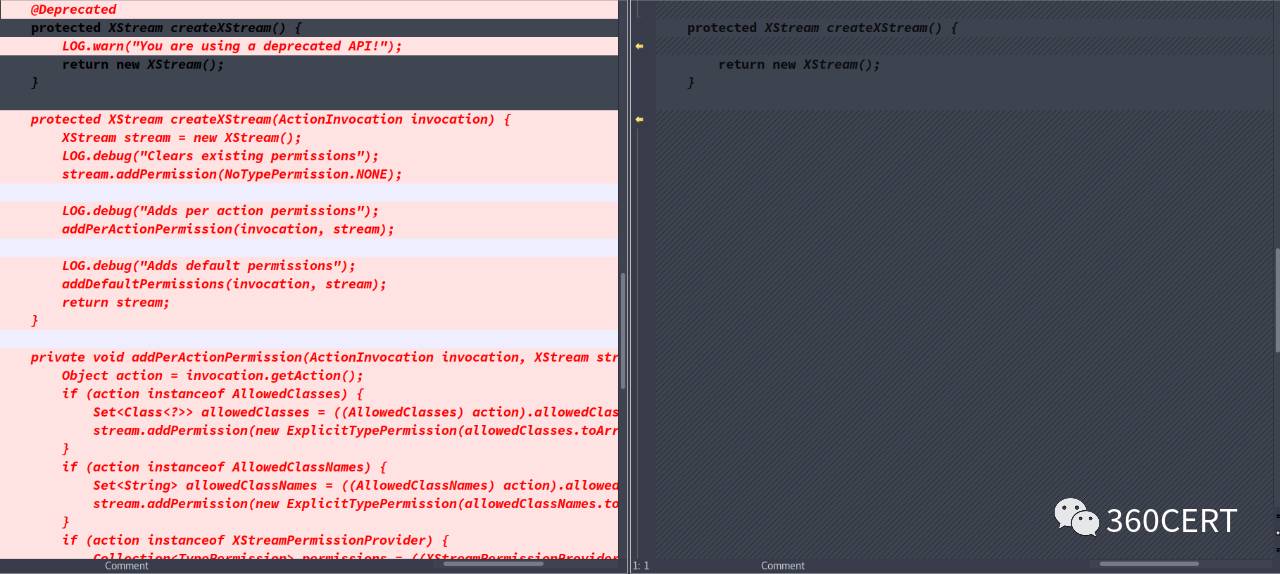Click right pane "protected XStream createXStream()" line

pos(822,28)
